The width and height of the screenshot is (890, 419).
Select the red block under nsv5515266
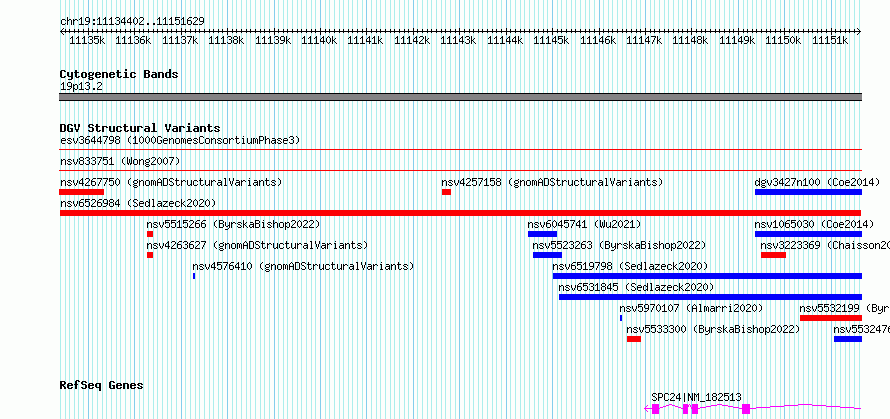[150, 234]
